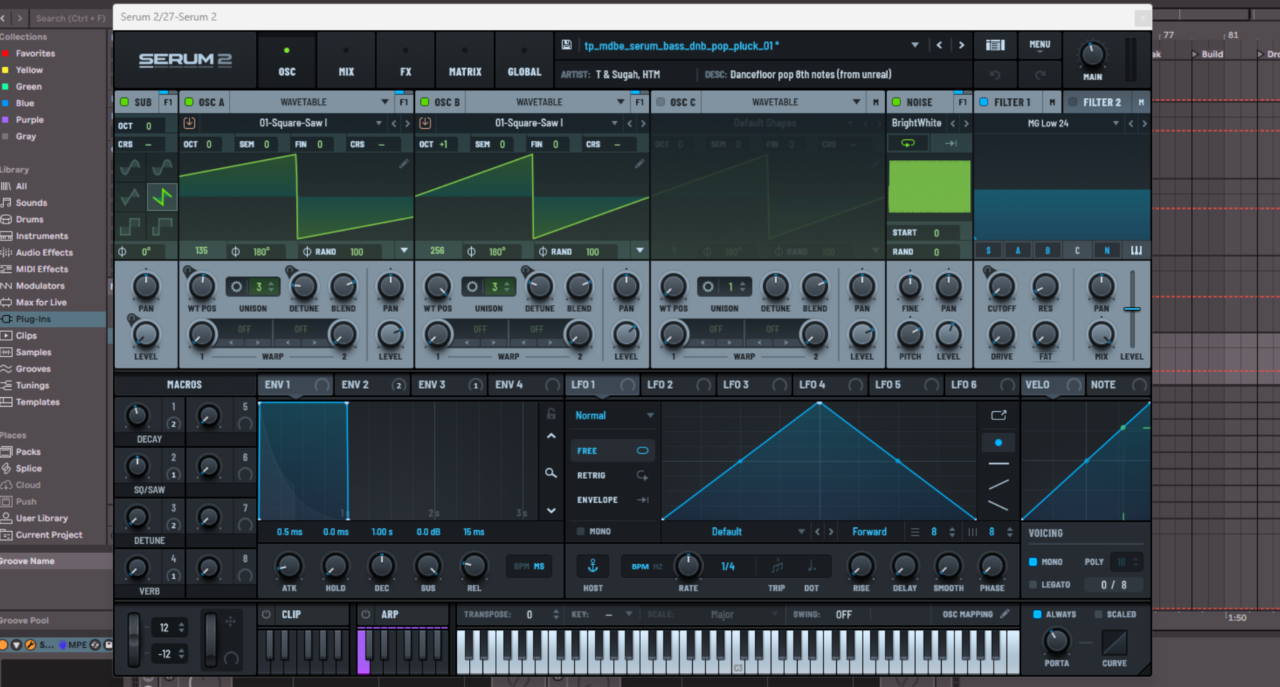Click the OSC B wavetable import icon
This screenshot has height=687, width=1280.
pos(425,123)
